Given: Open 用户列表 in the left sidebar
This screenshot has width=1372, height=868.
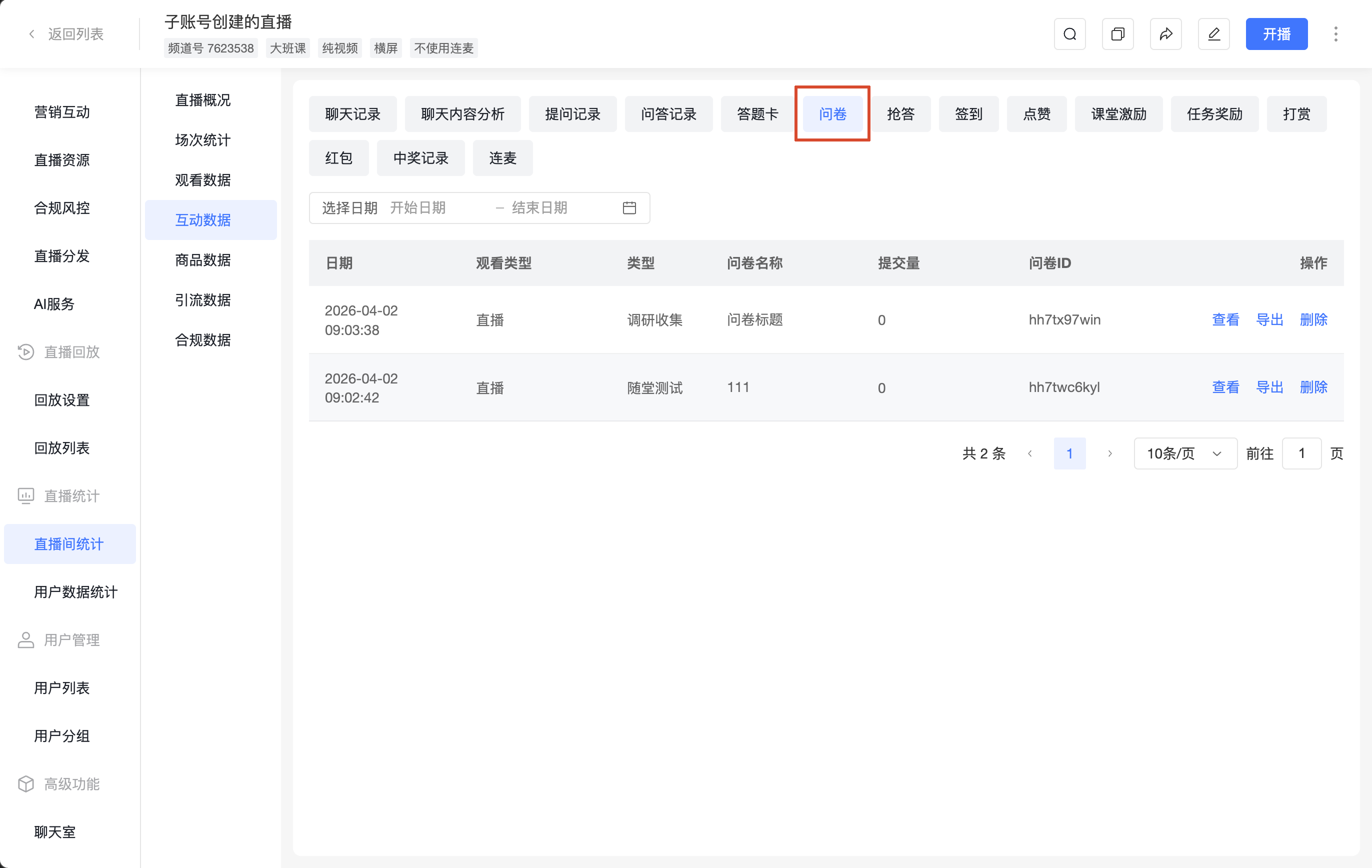Looking at the screenshot, I should click(62, 688).
